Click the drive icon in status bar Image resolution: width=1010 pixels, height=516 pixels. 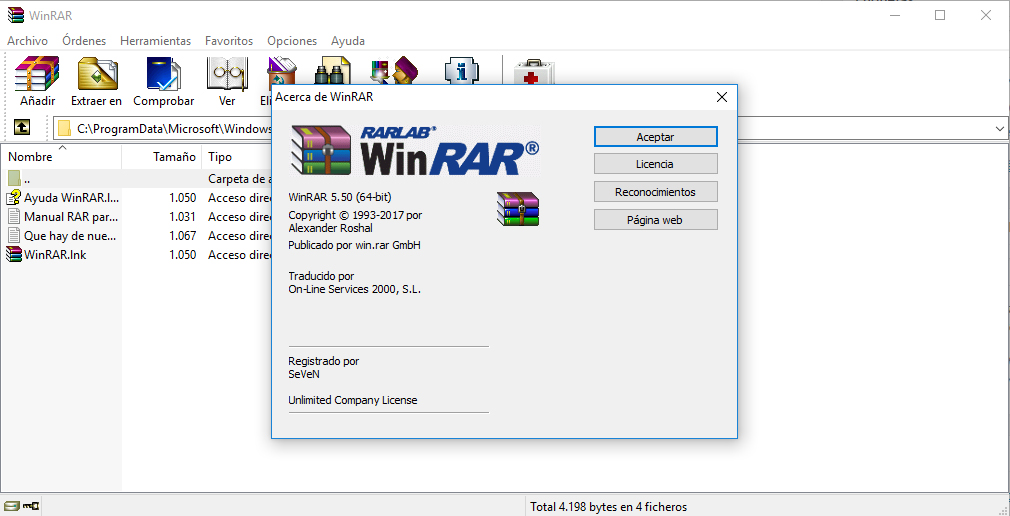pyautogui.click(x=11, y=506)
